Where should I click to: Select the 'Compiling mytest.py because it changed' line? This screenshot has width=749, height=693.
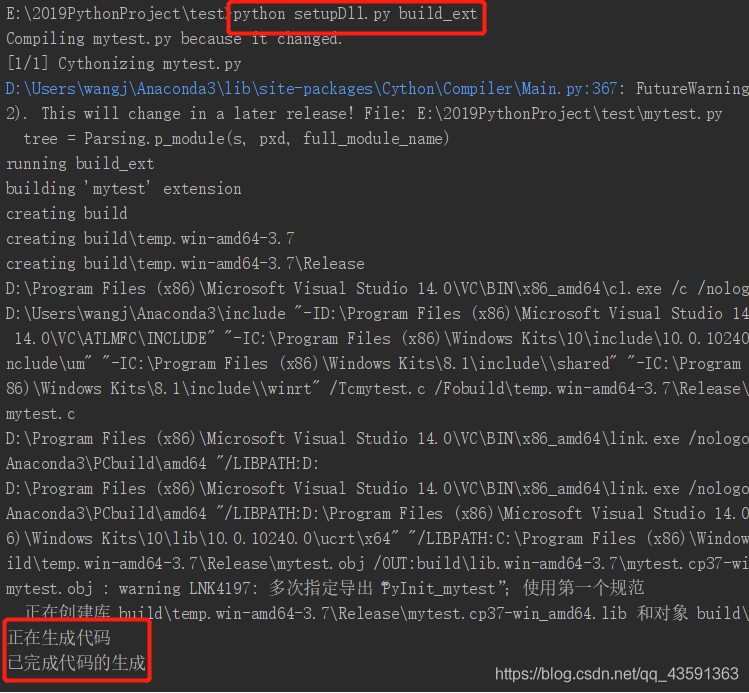tap(174, 39)
